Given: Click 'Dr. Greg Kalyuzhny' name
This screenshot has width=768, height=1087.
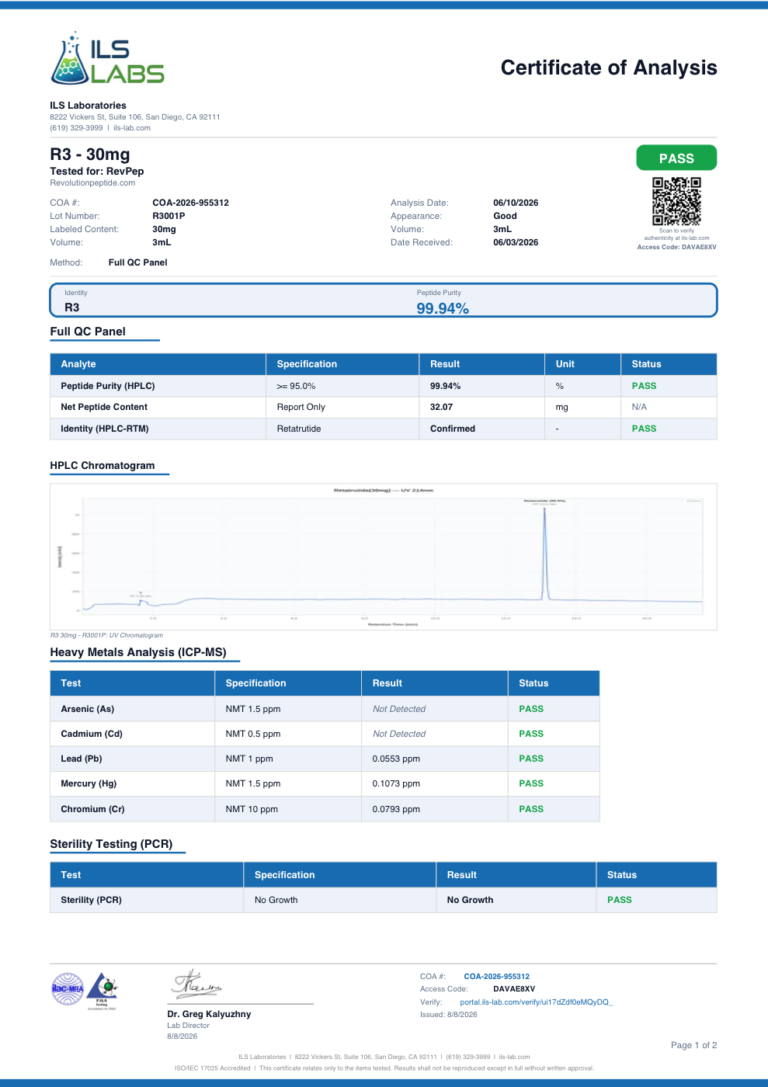Looking at the screenshot, I should point(209,1014).
